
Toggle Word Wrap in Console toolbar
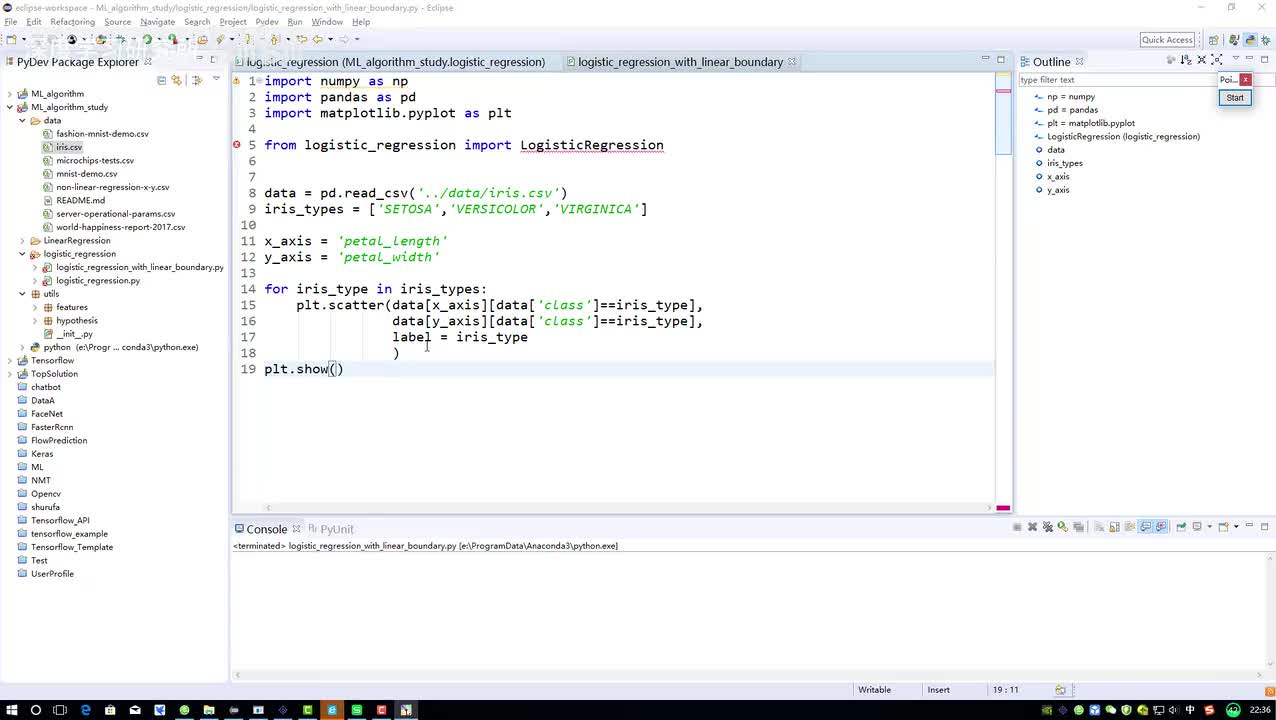1129,527
